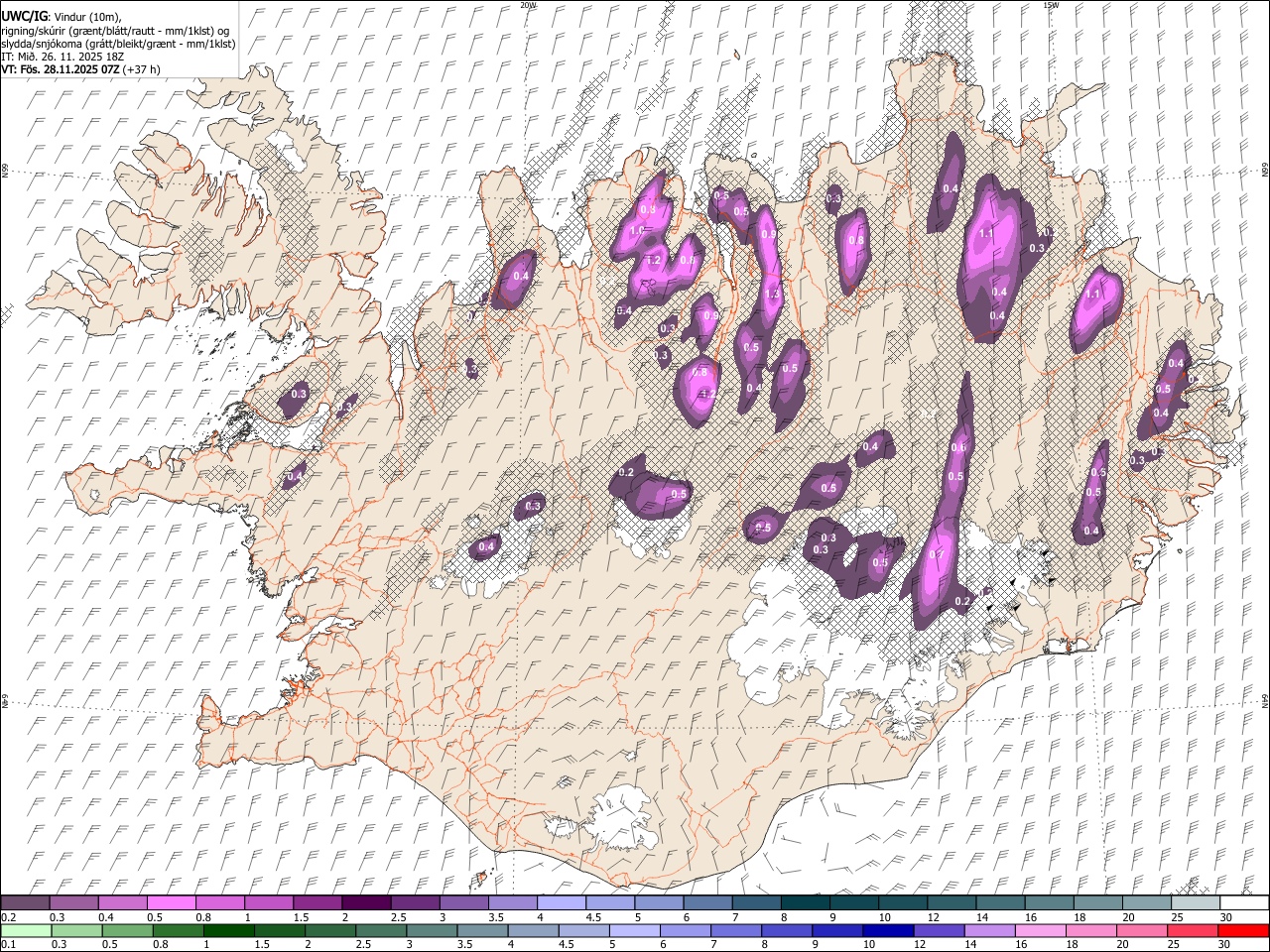Viewport: 1270px width, 952px height.
Task: Click the 14 swatch in the top legend row
Action: click(1000, 902)
